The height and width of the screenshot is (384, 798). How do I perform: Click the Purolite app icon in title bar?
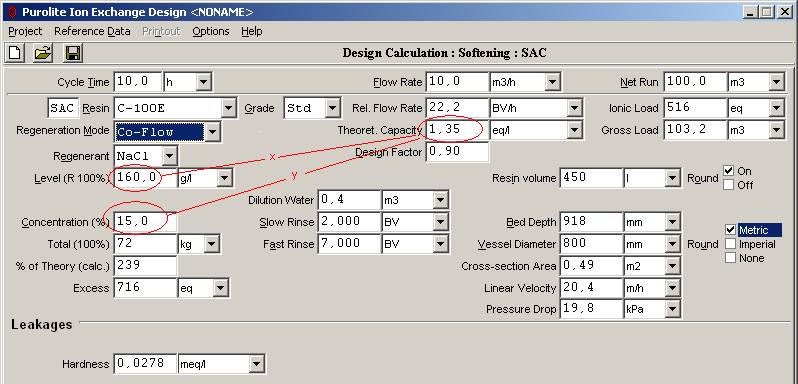click(x=12, y=12)
